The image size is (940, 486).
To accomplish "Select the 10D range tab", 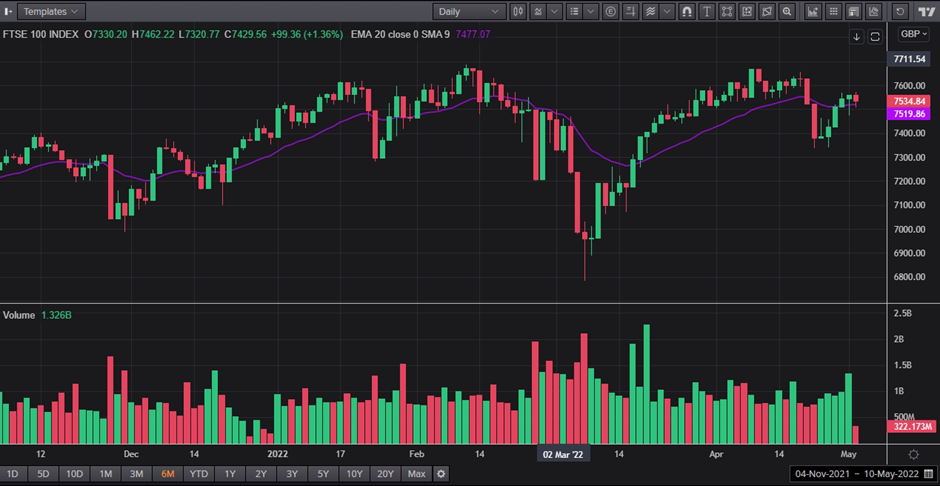I will click(74, 474).
